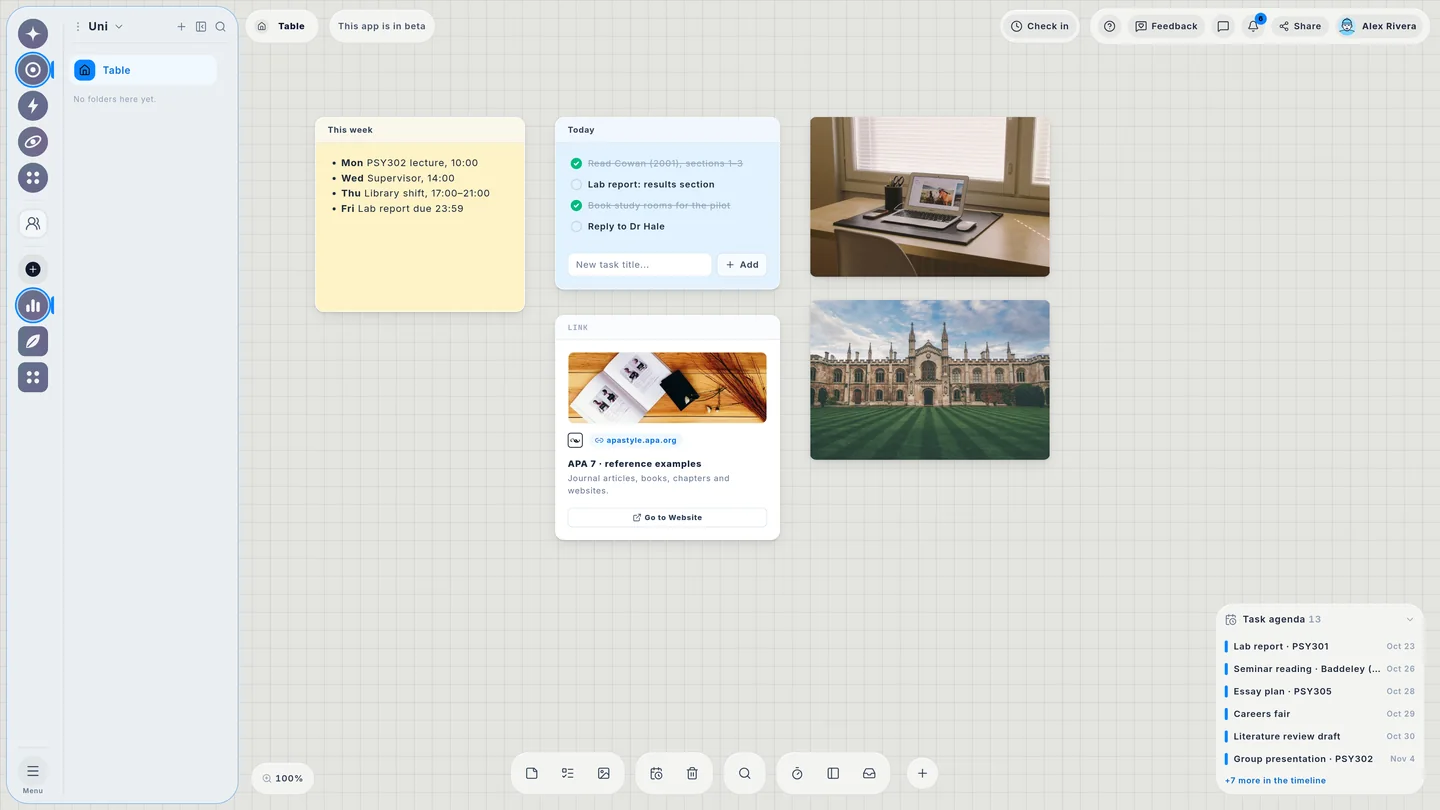Open the leaf space icon
Image resolution: width=1440 pixels, height=810 pixels.
(33, 342)
